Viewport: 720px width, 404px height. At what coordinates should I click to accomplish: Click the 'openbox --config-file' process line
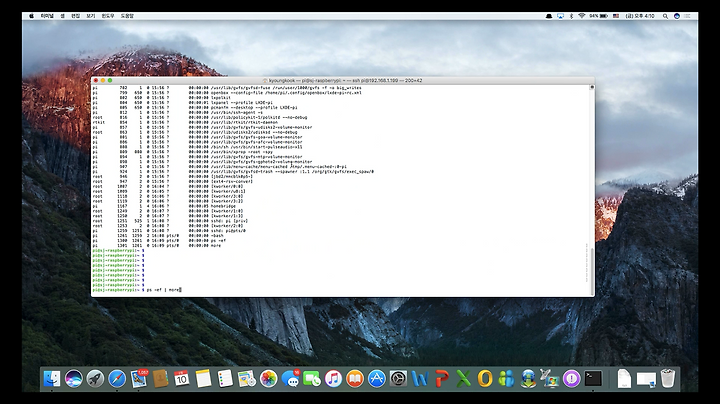[x=227, y=93]
